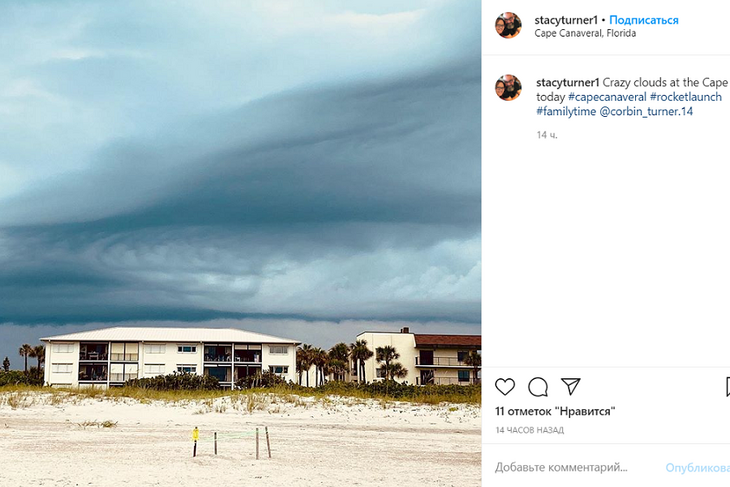Click the 14 ч. caption timestamp

(547, 135)
